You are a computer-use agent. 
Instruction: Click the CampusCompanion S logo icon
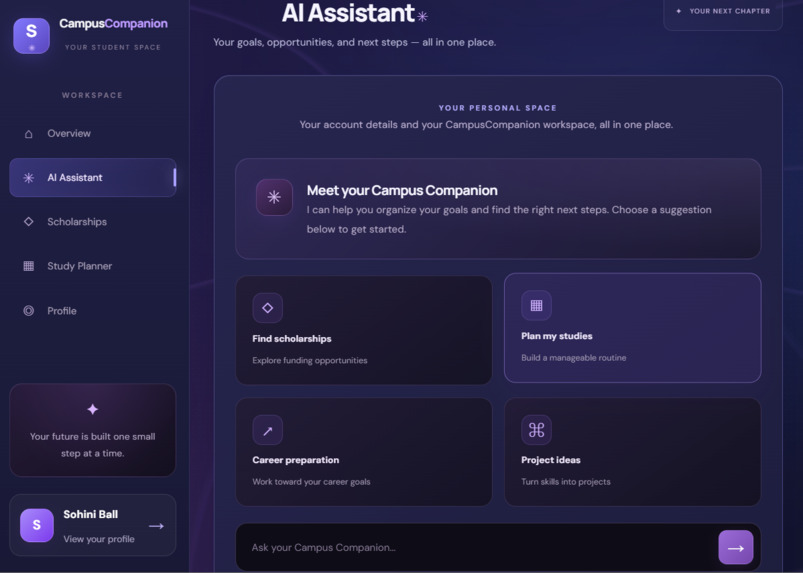click(31, 35)
